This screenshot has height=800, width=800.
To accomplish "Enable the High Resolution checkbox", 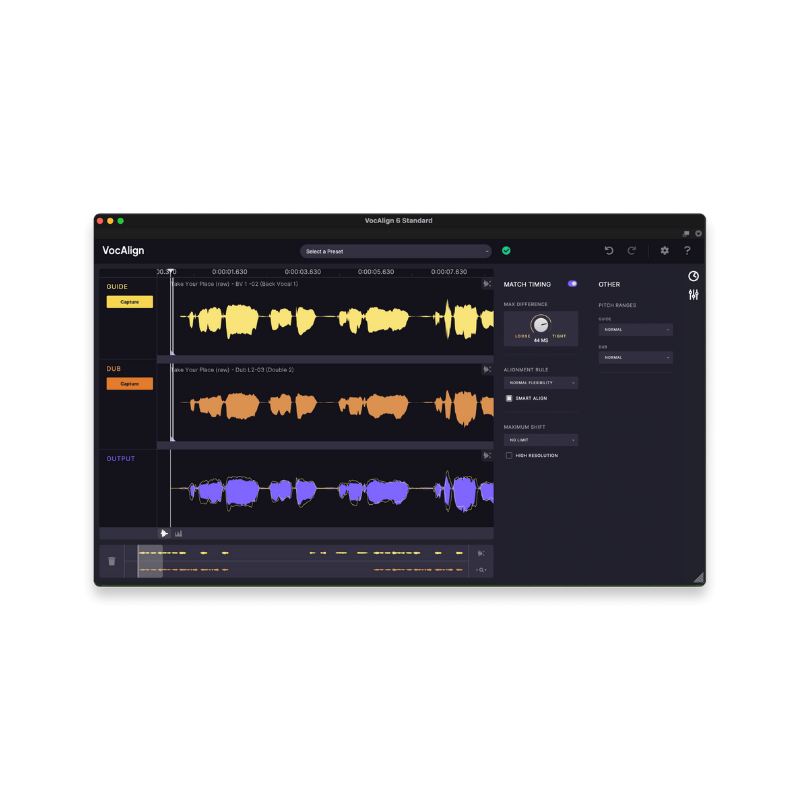I will (509, 455).
